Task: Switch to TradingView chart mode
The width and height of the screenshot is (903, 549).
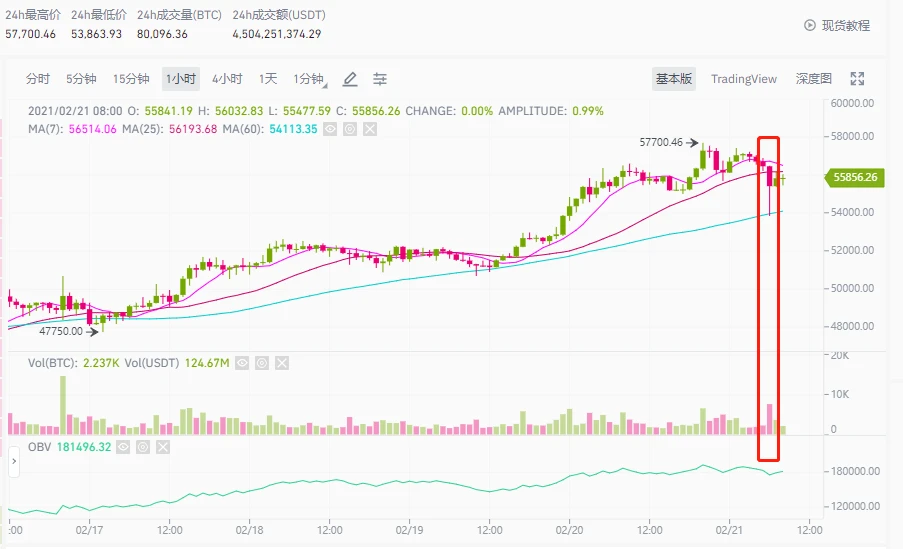Action: pyautogui.click(x=743, y=79)
